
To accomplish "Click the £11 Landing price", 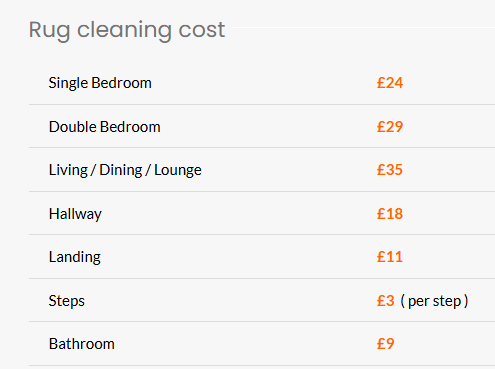I will pyautogui.click(x=390, y=257).
